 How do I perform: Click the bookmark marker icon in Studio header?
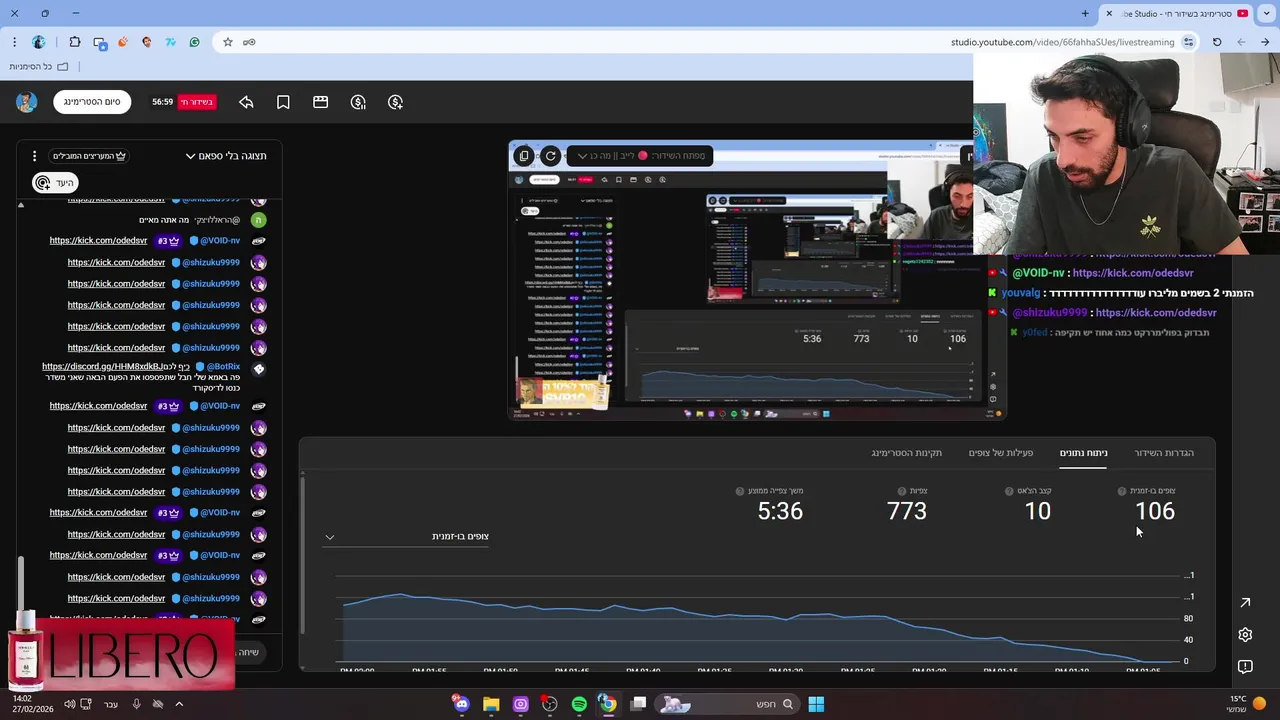(x=283, y=102)
